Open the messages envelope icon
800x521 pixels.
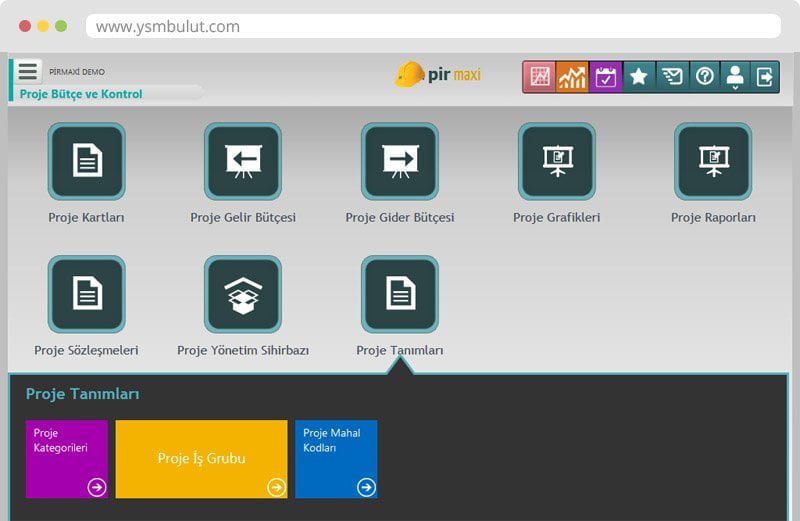point(672,77)
